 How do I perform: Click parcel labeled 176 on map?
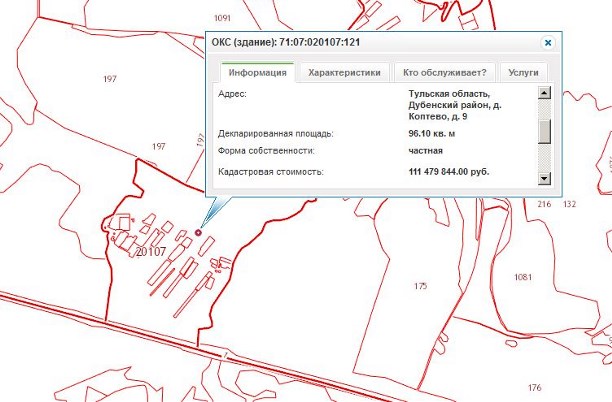(535, 387)
